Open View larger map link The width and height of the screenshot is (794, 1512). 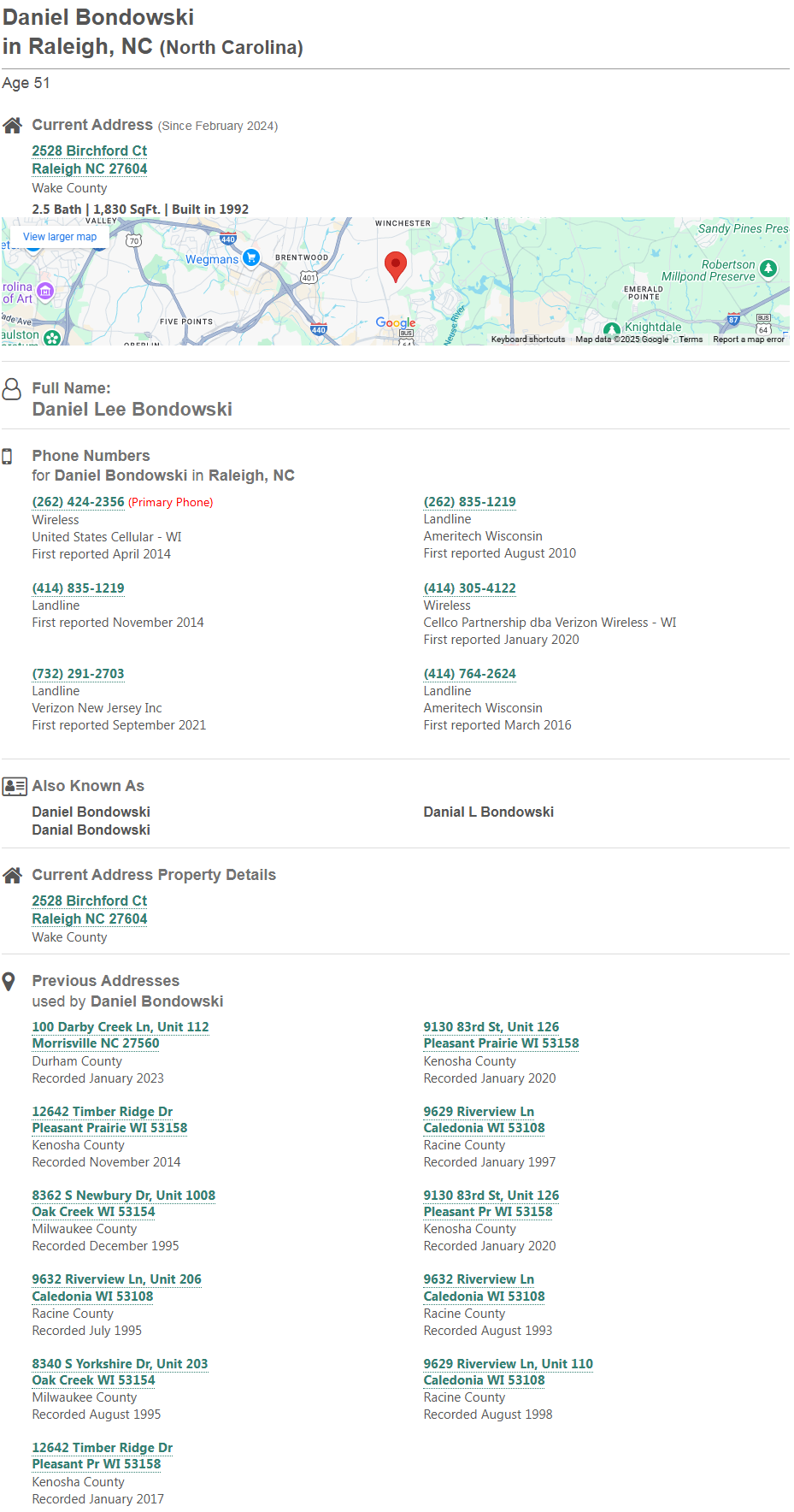(60, 237)
